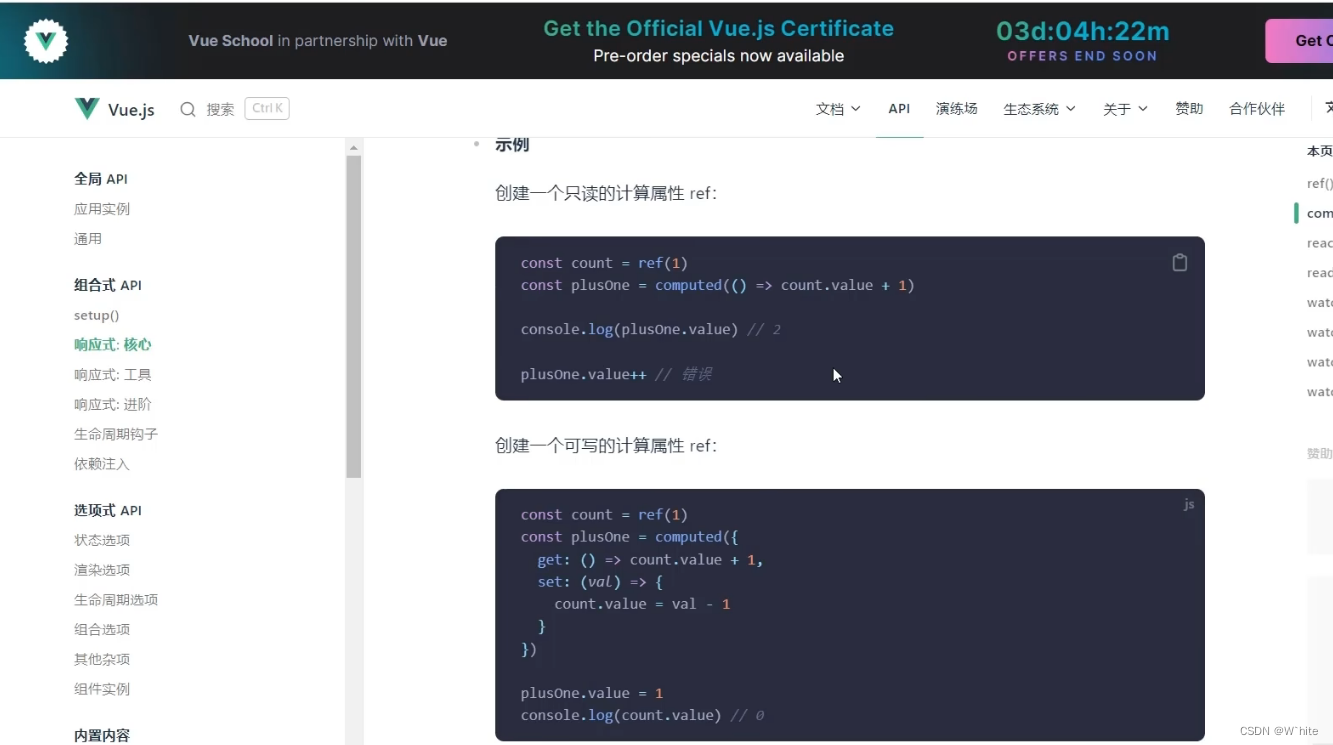Click code line console.log(count.value) // 0
Viewport: 1333px width, 745px height.
tap(642, 715)
